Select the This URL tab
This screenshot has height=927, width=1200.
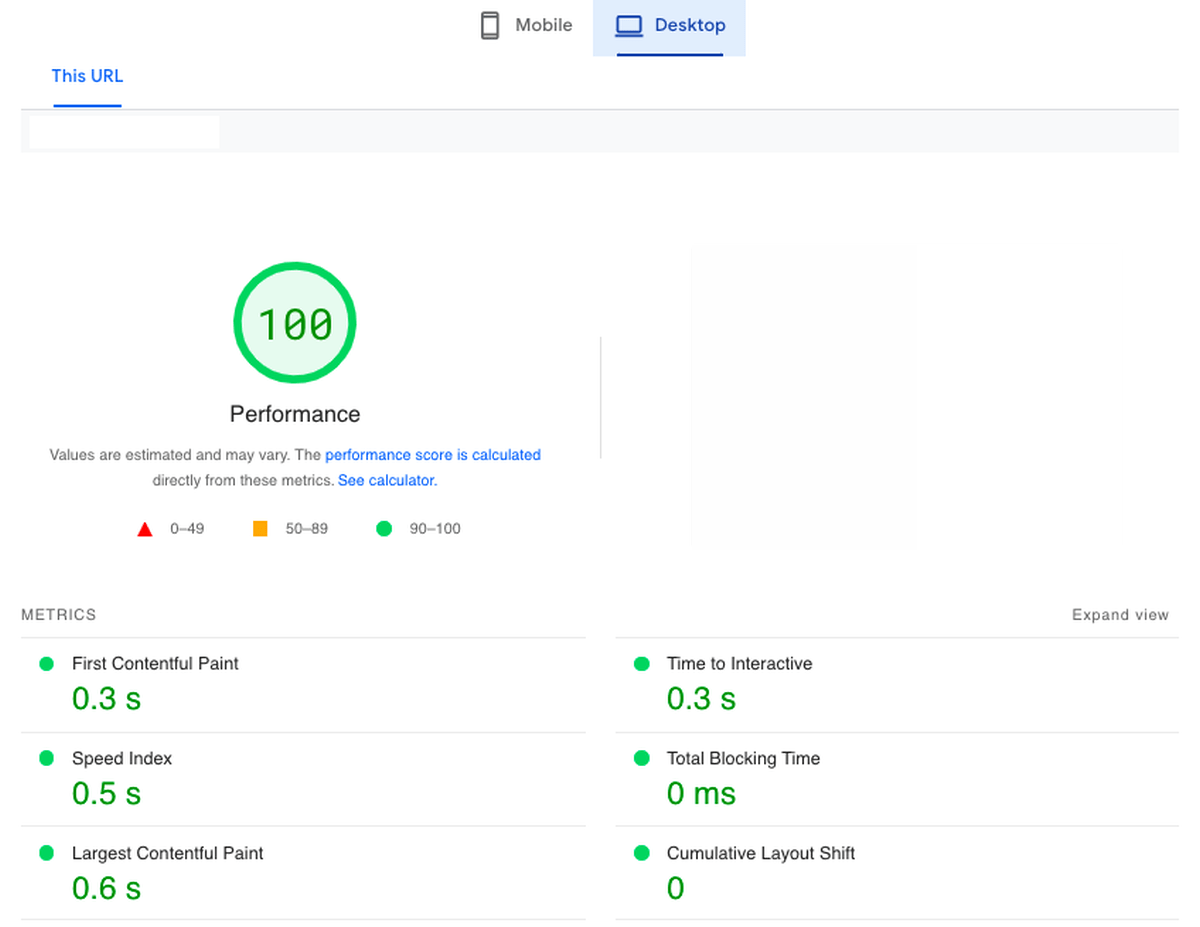[87, 76]
